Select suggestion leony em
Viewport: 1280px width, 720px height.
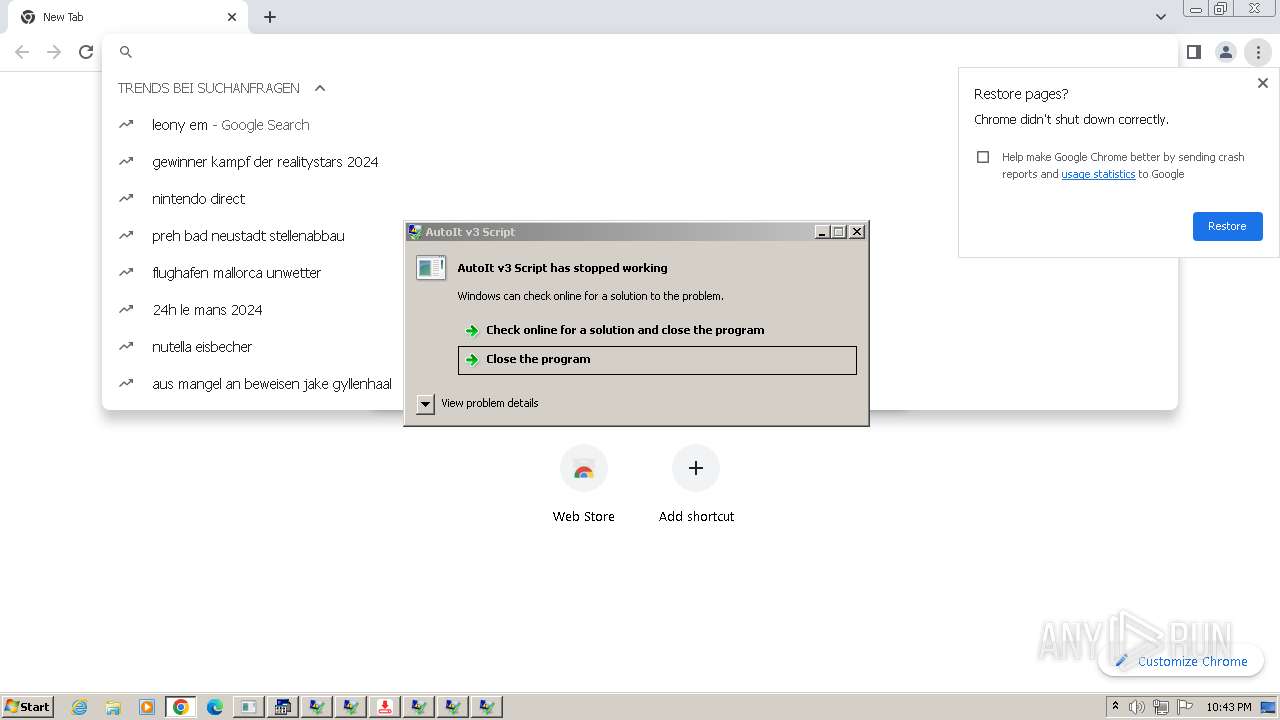coord(640,125)
